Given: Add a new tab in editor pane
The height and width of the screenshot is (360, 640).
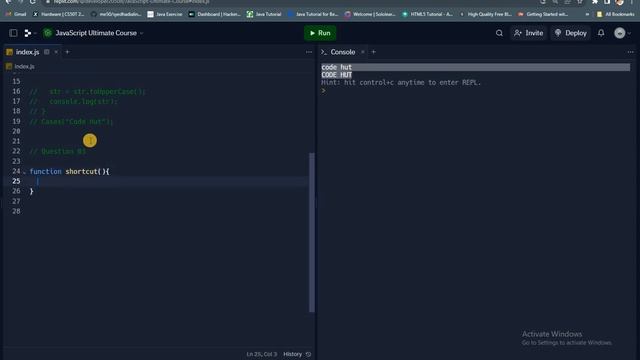Looking at the screenshot, I should click(67, 52).
